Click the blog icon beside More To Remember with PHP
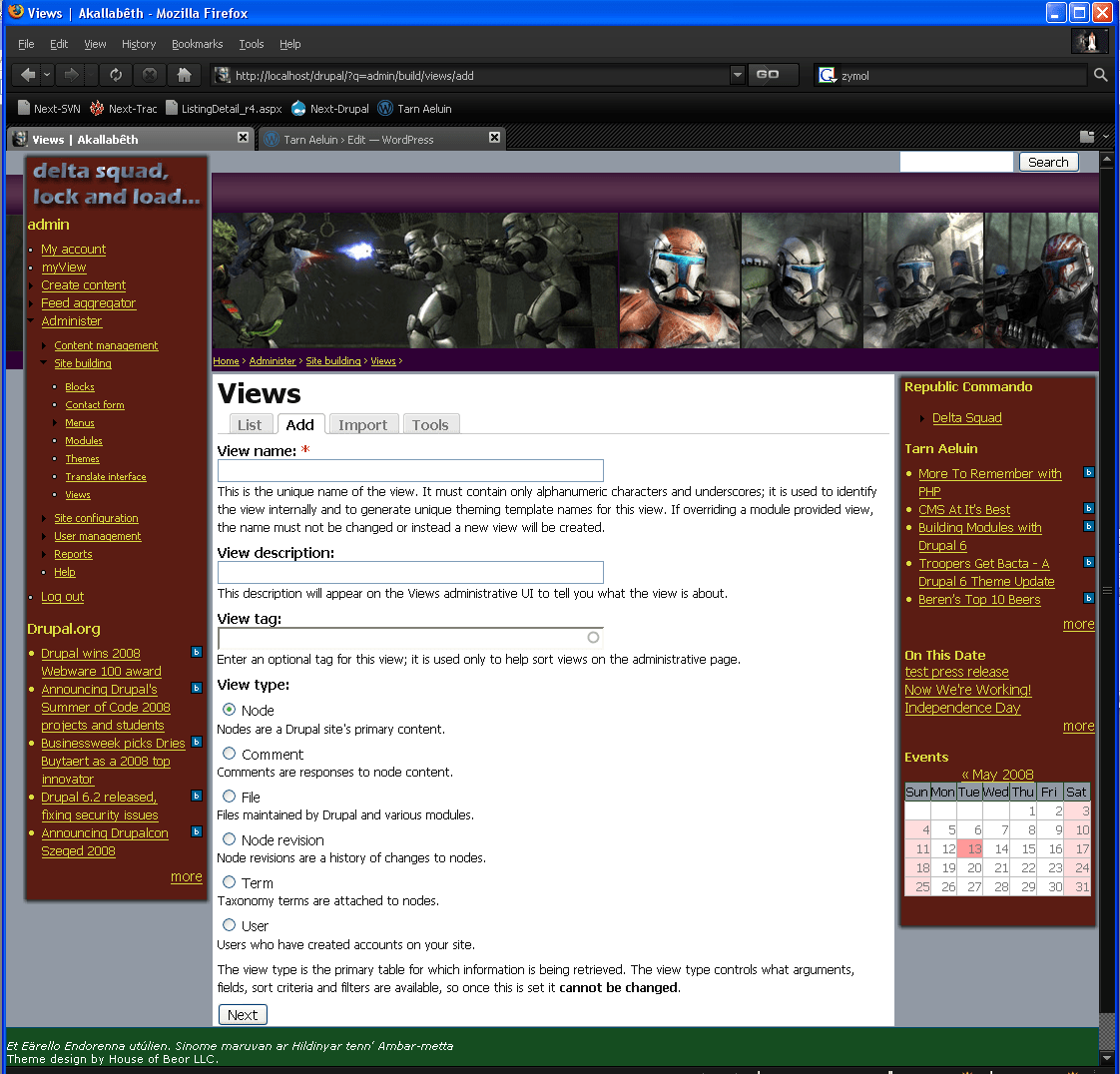Screen dimensions: 1120x1074 click(x=1089, y=472)
